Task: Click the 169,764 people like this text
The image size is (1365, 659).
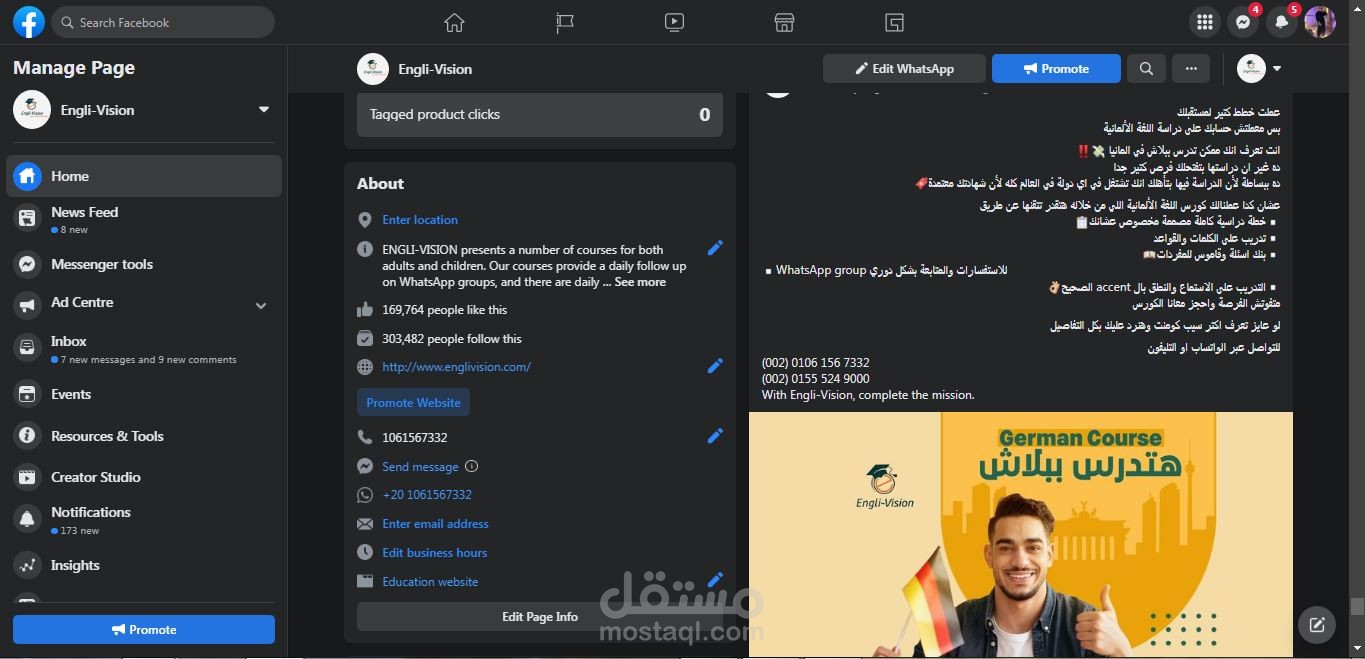Action: point(444,310)
